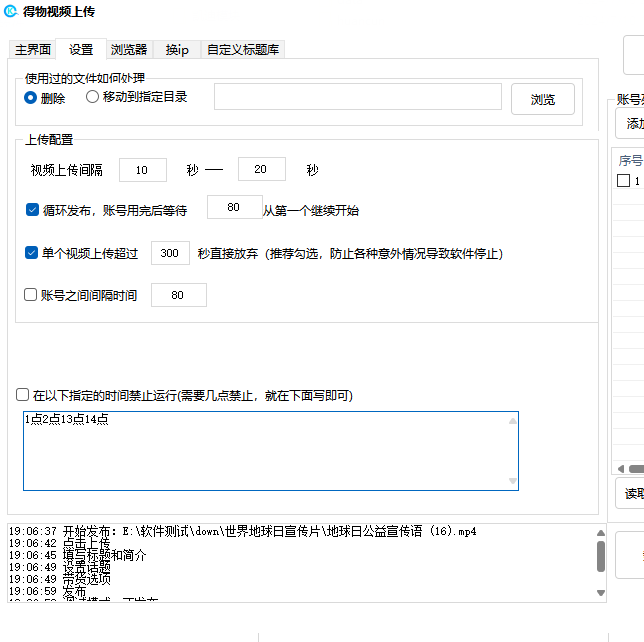Select the 删除 radio option
644x642 pixels.
[x=45, y=98]
